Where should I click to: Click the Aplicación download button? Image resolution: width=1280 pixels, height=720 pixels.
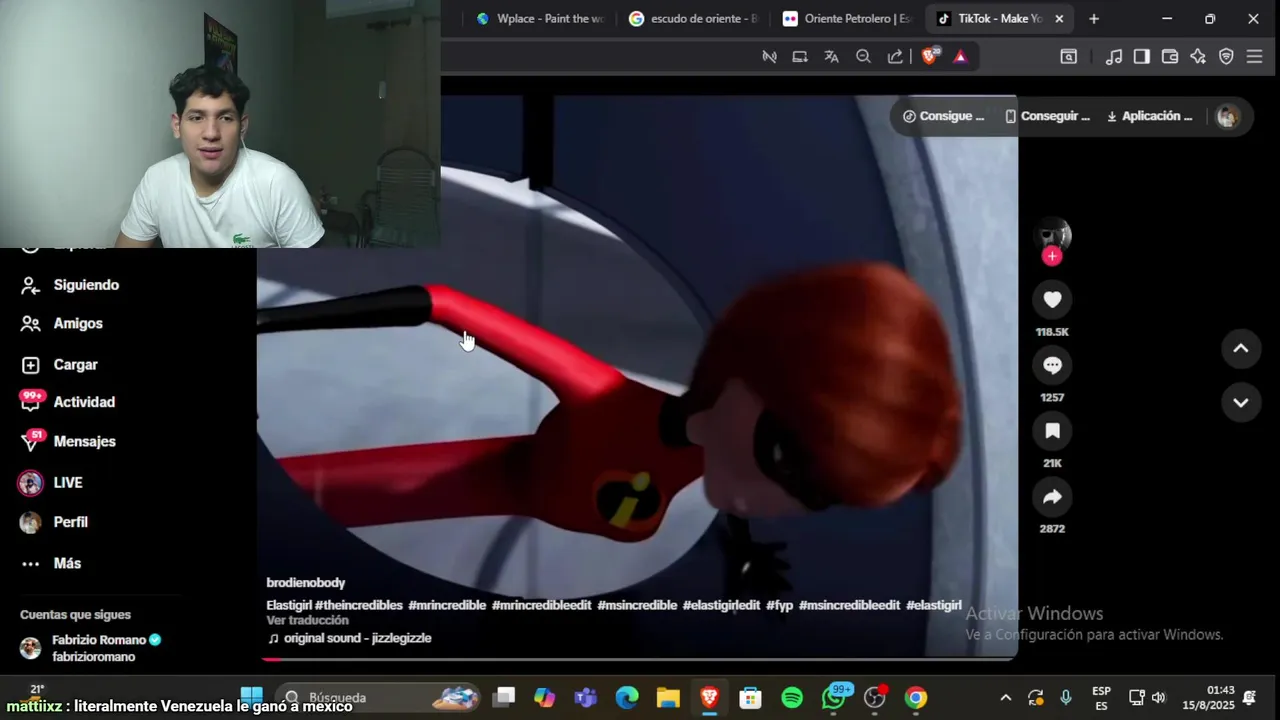click(x=1149, y=116)
